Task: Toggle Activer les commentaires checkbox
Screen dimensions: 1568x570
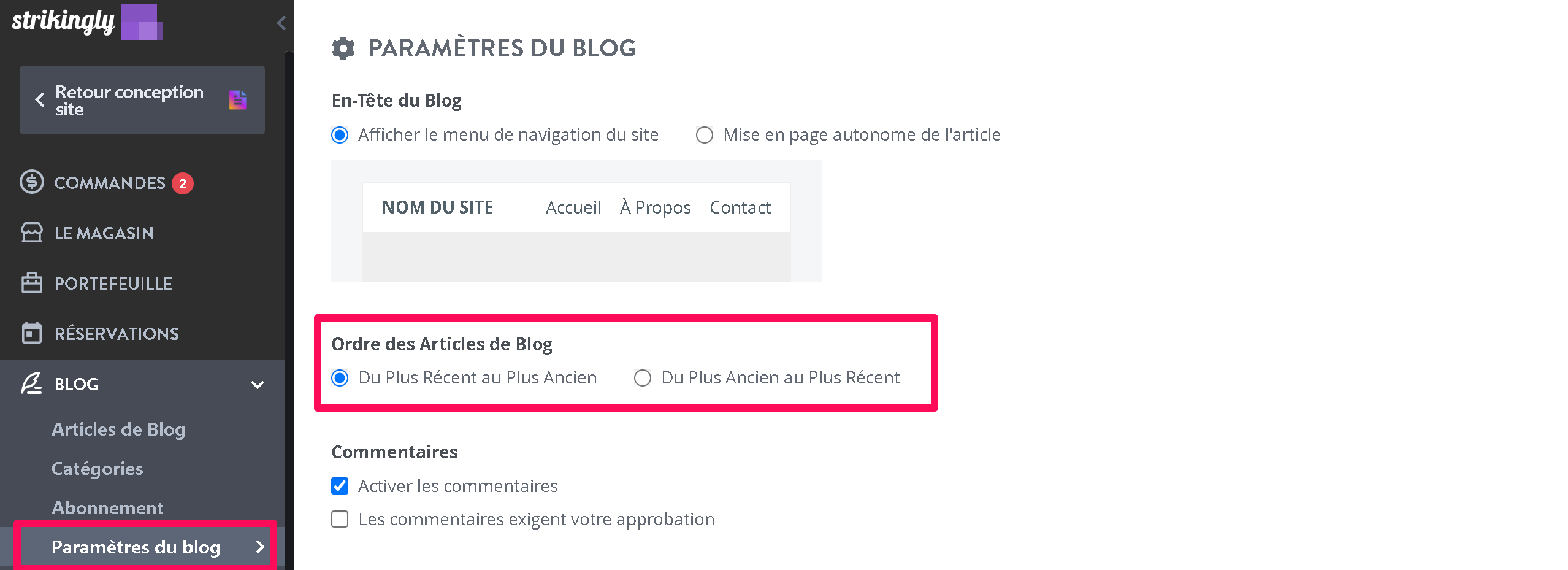Action: point(340,486)
